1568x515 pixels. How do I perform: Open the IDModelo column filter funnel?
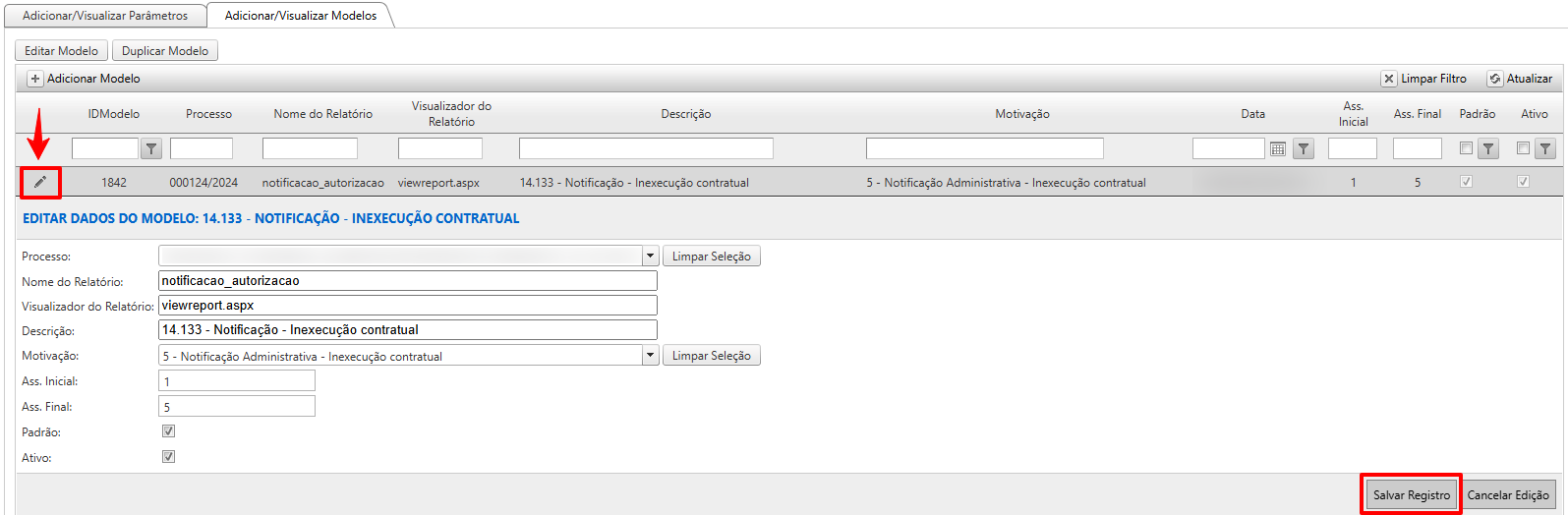(x=151, y=149)
